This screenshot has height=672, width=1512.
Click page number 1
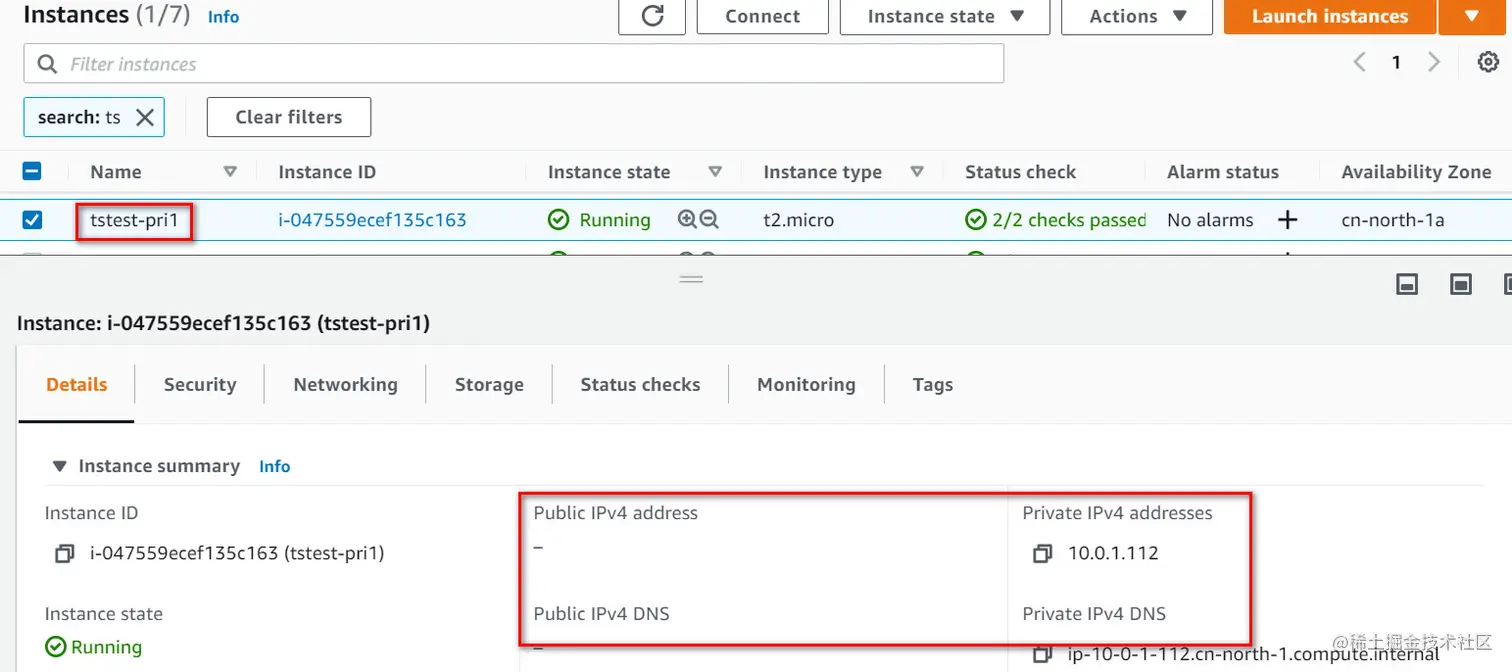pyautogui.click(x=1396, y=63)
